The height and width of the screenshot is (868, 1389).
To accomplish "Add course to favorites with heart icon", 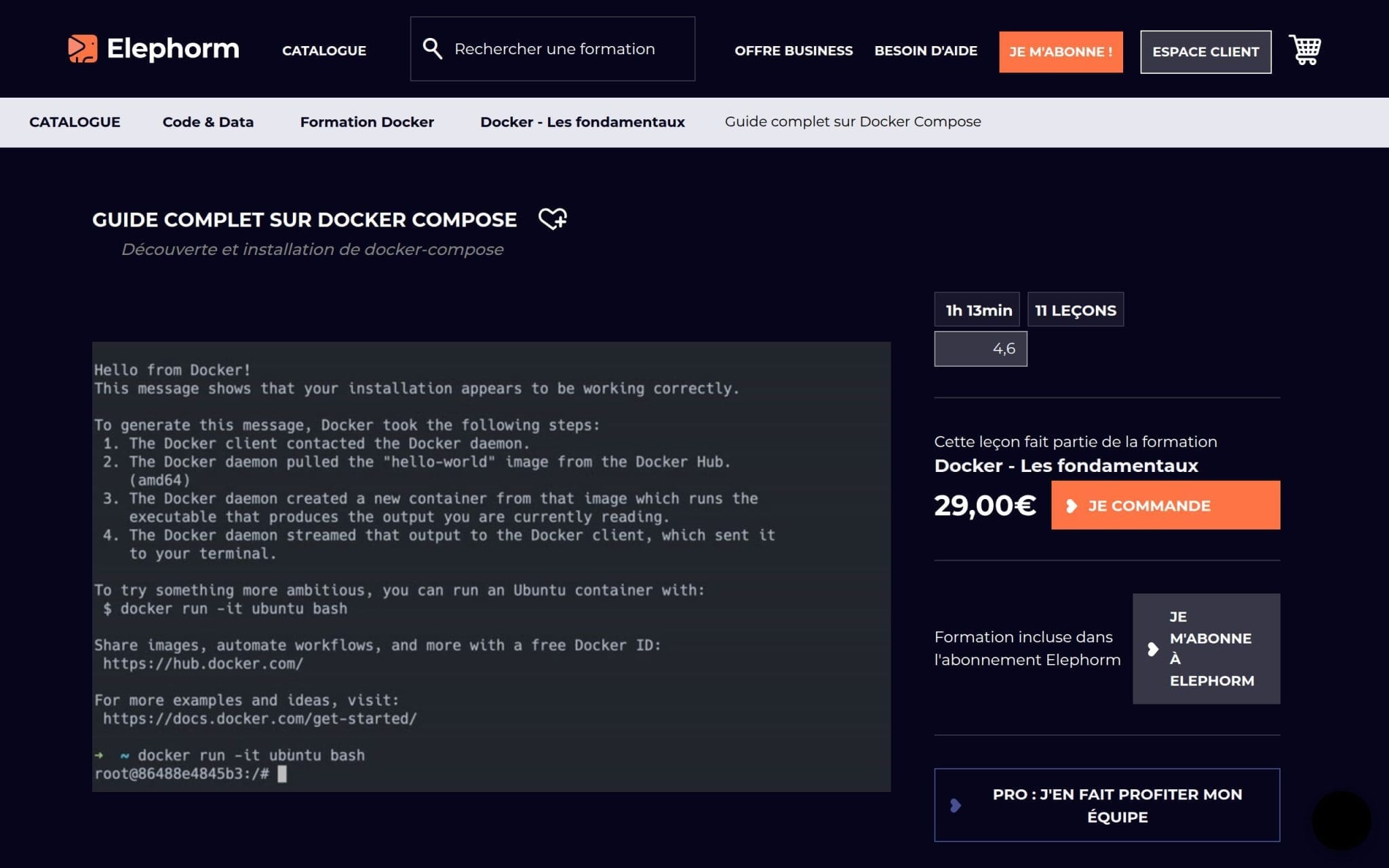I will pos(553,219).
